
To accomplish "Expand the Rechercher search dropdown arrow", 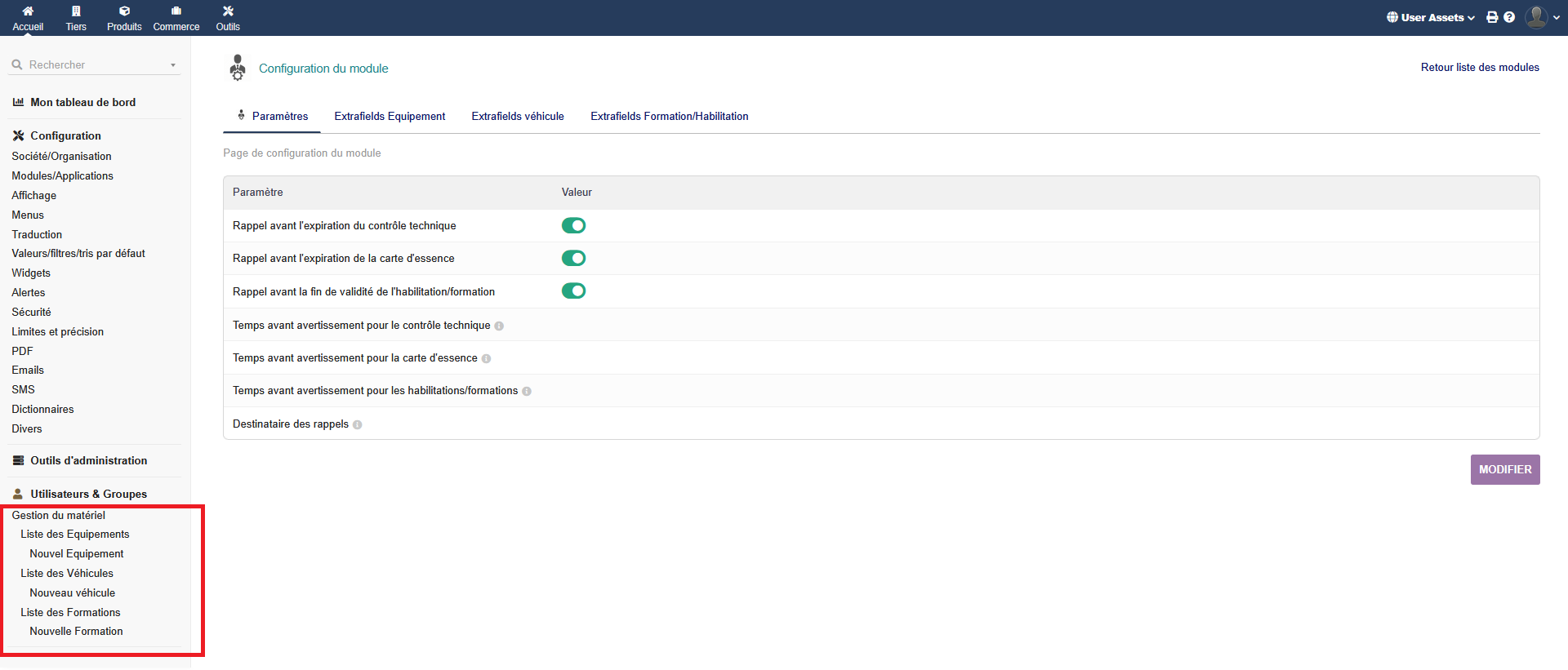I will pos(173,65).
